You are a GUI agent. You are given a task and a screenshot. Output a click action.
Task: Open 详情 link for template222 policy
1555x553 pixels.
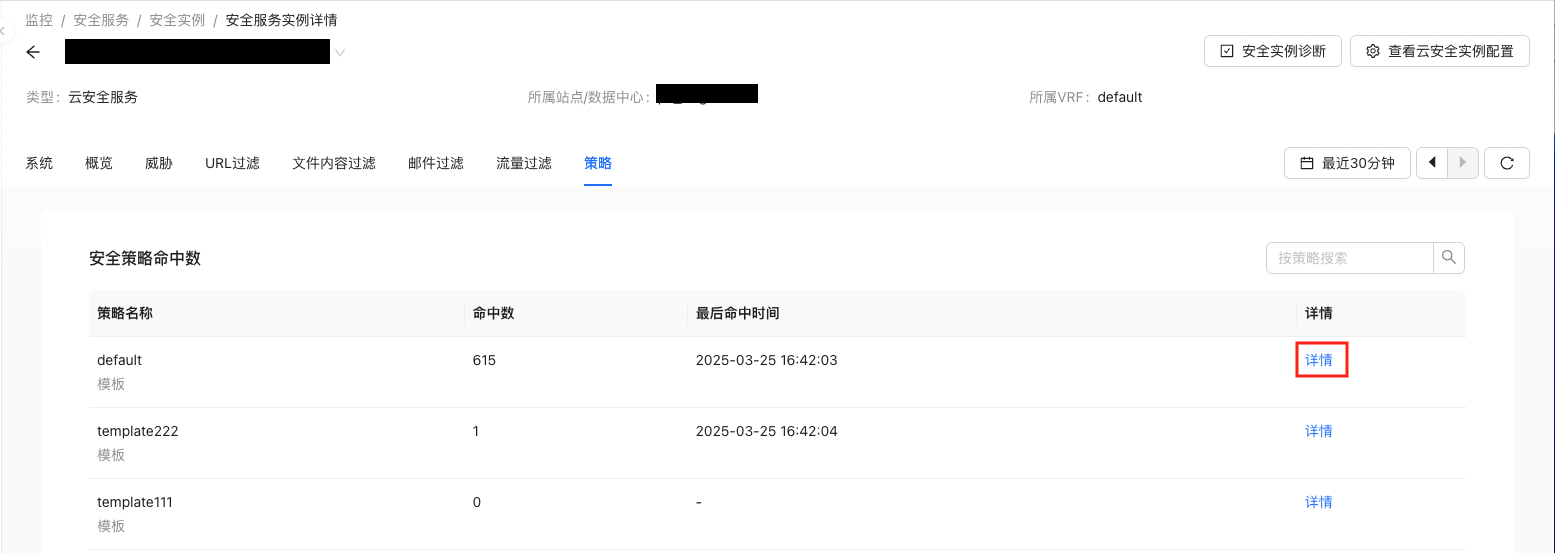pos(1319,431)
